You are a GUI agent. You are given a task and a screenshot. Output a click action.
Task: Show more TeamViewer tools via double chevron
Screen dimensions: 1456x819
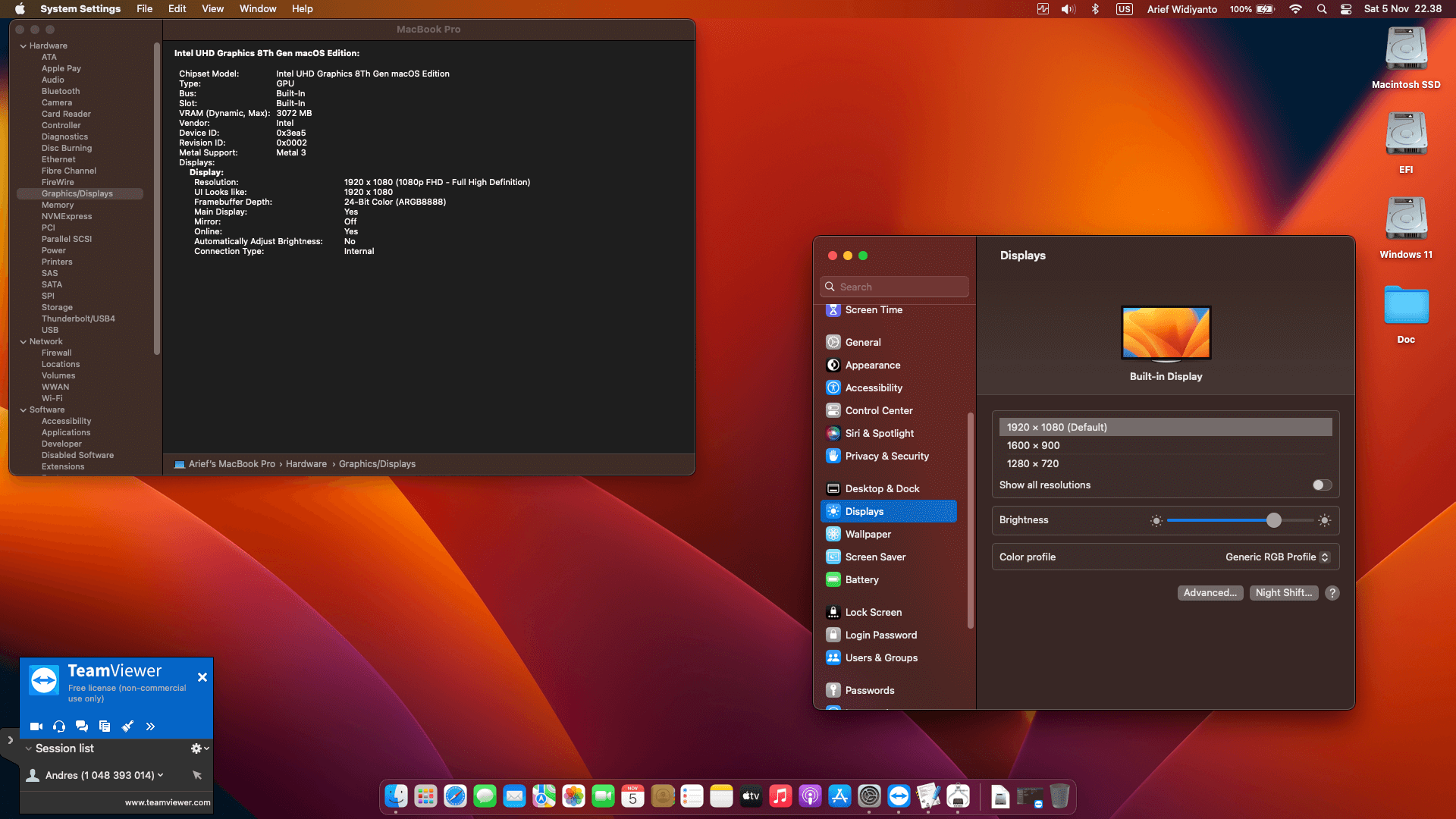point(150,726)
